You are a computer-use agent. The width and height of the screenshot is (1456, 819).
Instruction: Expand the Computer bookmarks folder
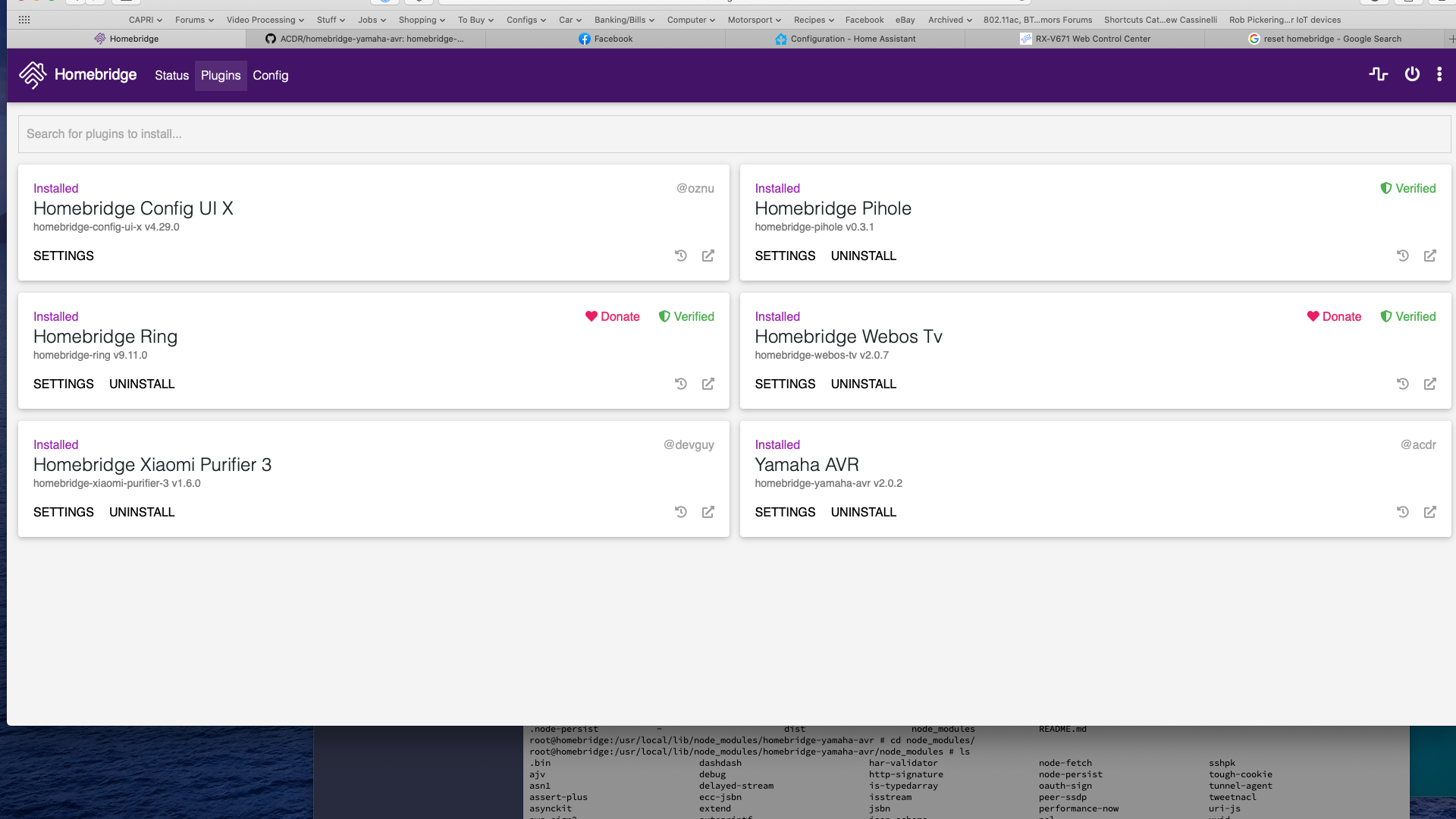pos(691,20)
